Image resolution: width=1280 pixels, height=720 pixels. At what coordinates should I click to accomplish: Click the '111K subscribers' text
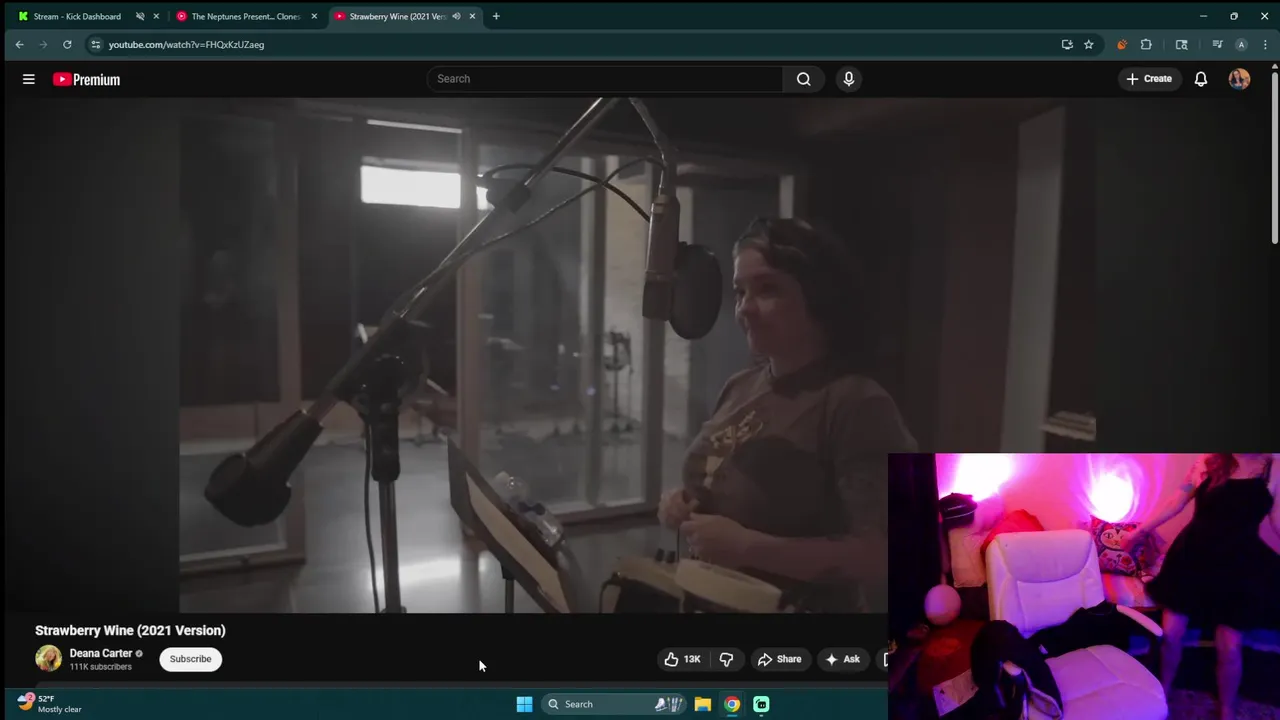pos(100,667)
